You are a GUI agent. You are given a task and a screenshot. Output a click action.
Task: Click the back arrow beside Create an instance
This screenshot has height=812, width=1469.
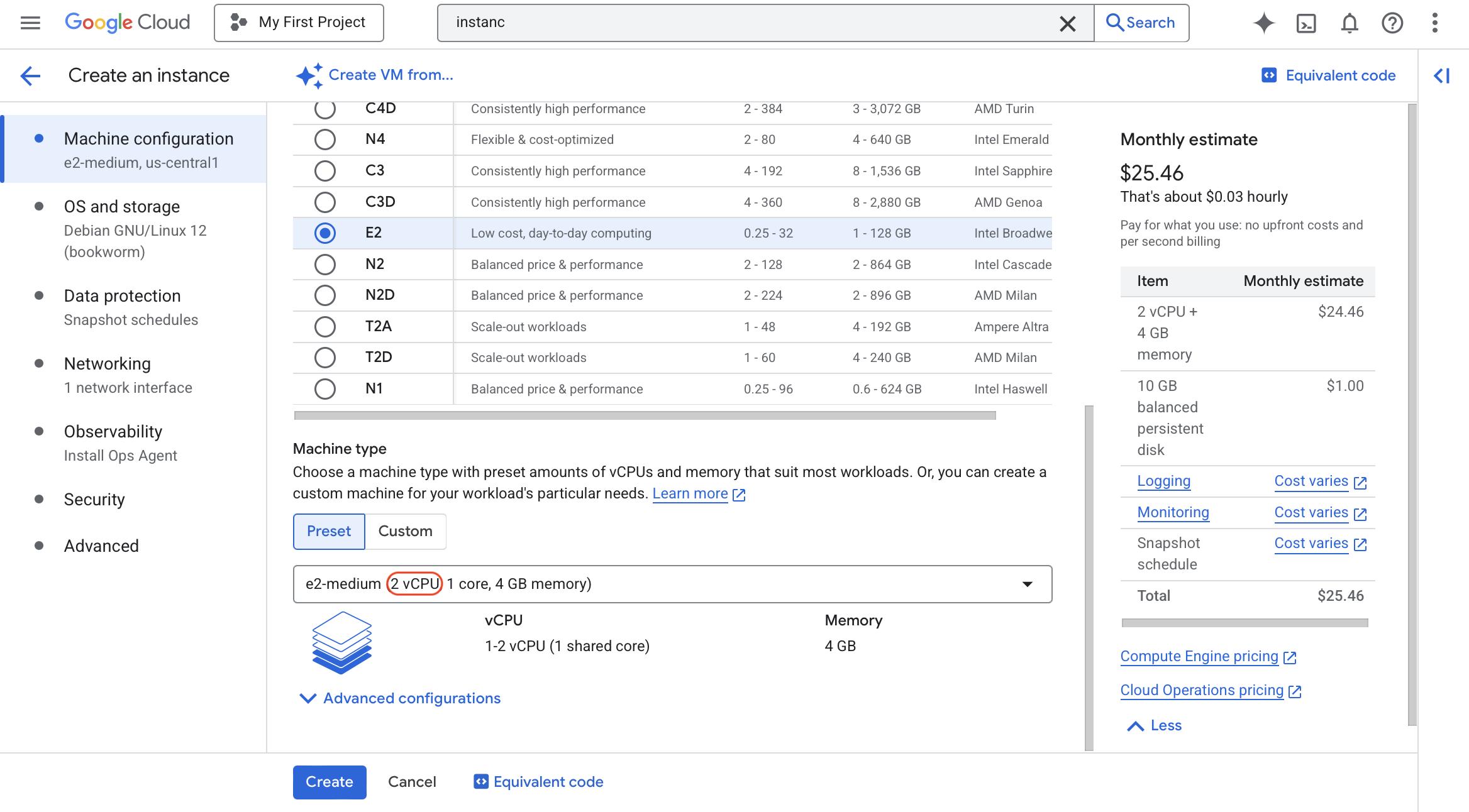coord(30,76)
